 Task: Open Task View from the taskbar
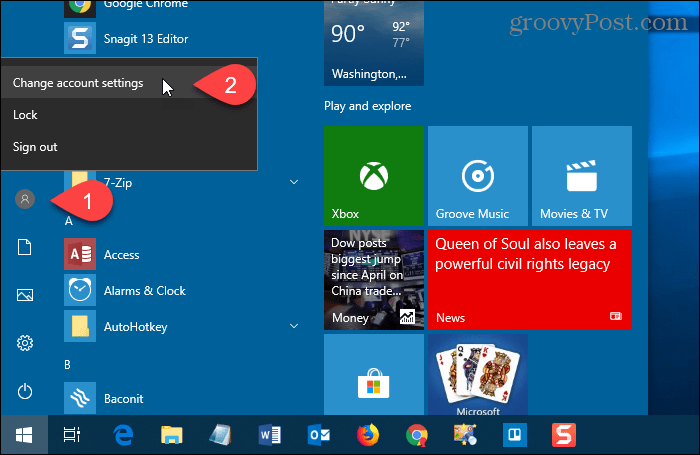point(71,435)
